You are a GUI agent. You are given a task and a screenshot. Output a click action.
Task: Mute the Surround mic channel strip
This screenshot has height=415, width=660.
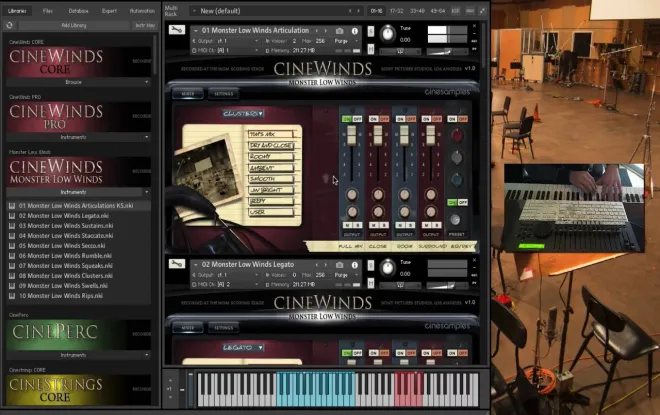[x=426, y=226]
